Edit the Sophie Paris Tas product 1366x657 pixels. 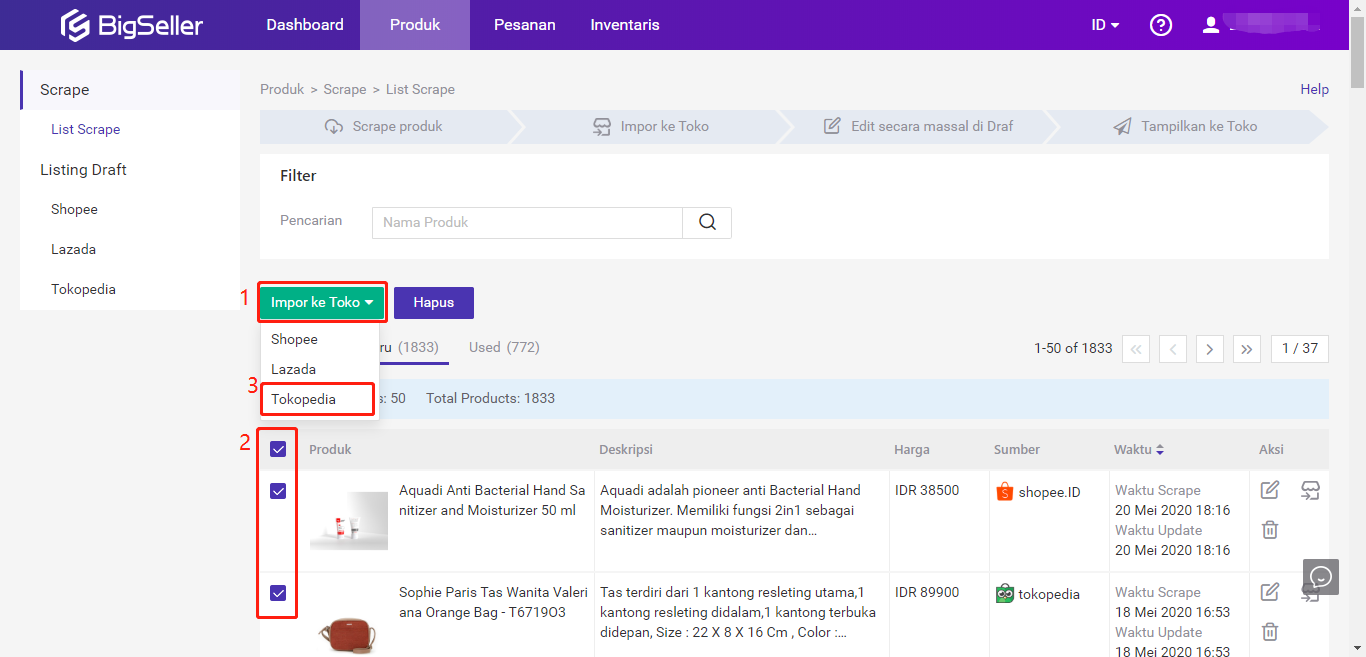pos(1270,592)
